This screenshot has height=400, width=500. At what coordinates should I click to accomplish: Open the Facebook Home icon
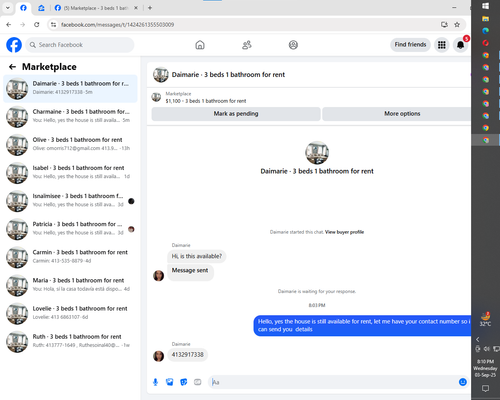(200, 45)
